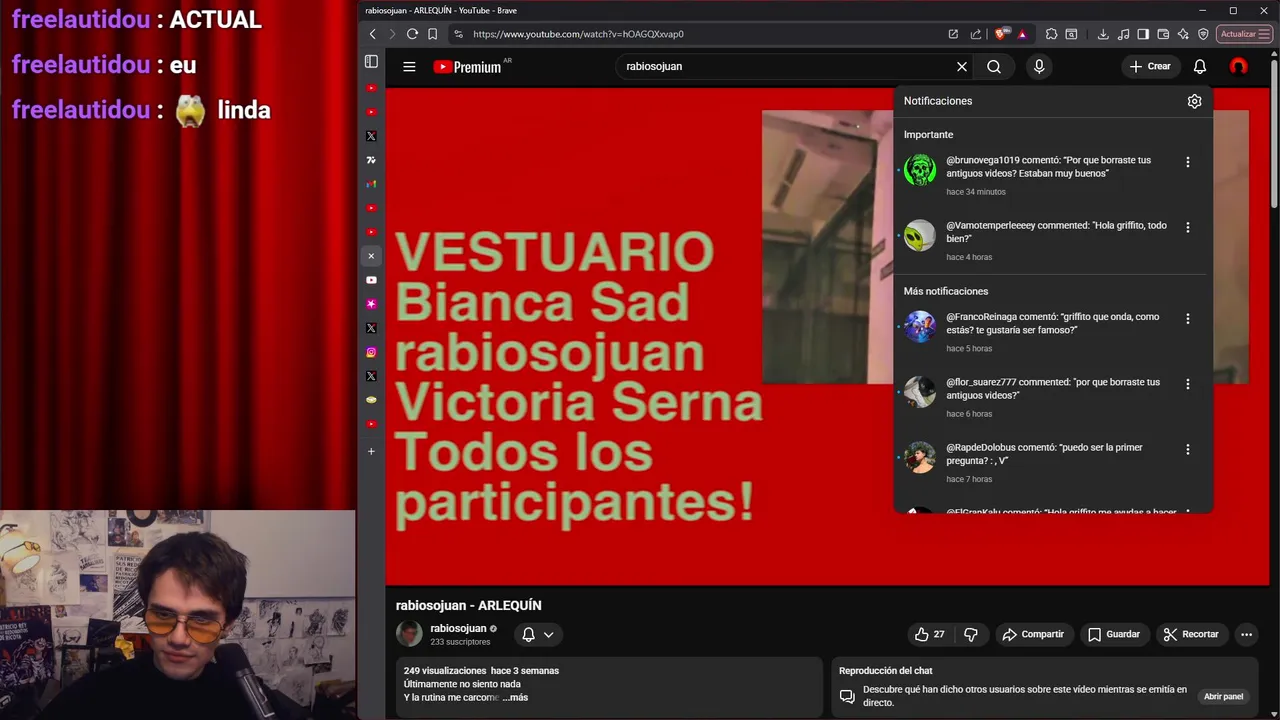
Task: Click Vamotemperleeeey alien avatar
Action: (920, 235)
